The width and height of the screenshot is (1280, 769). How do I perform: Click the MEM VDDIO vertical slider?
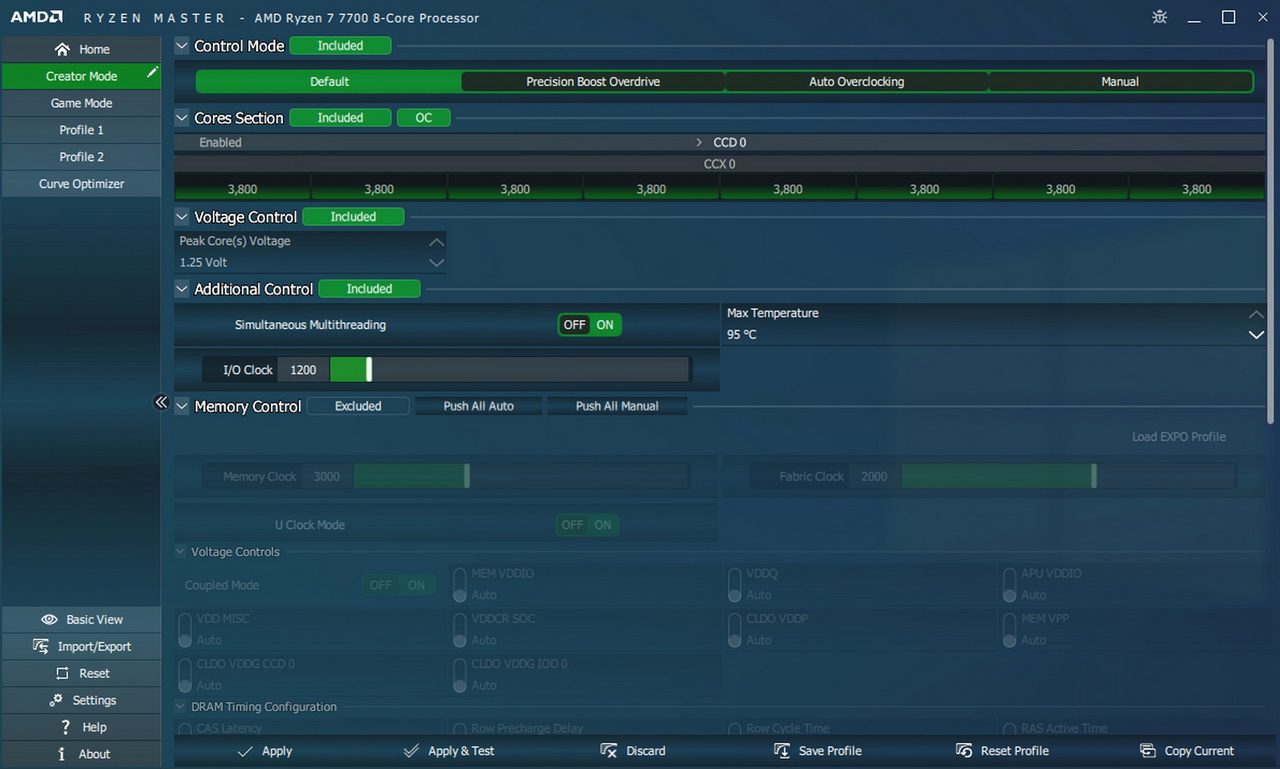[x=460, y=585]
